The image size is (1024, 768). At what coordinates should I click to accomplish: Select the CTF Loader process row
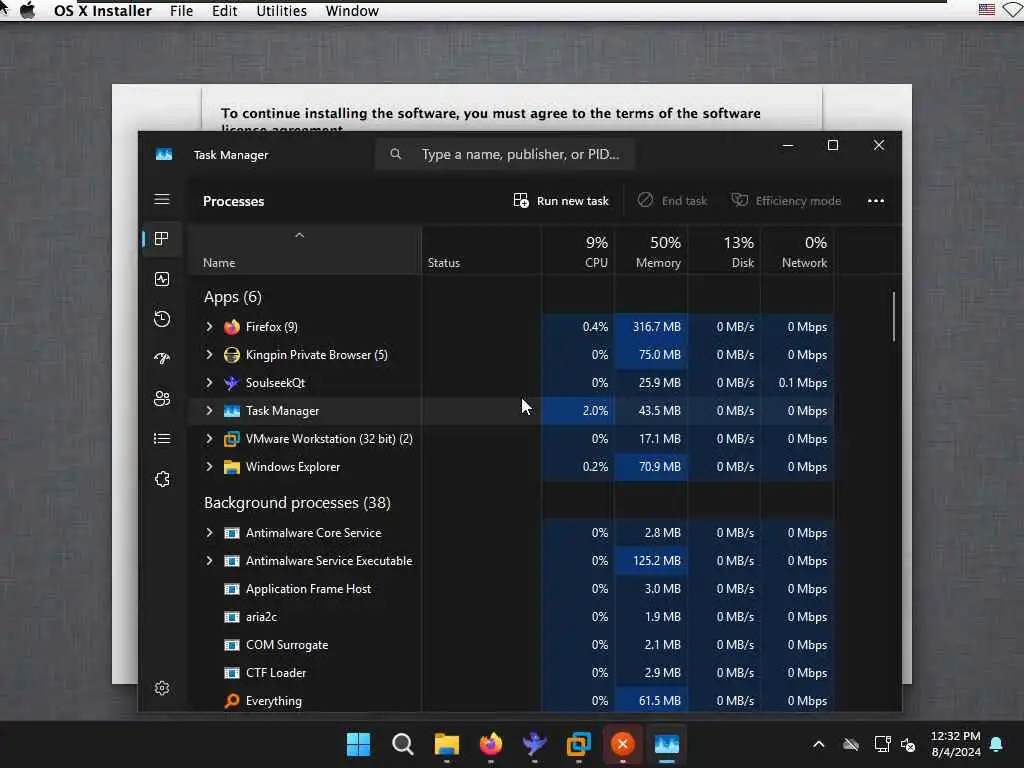pyautogui.click(x=511, y=673)
